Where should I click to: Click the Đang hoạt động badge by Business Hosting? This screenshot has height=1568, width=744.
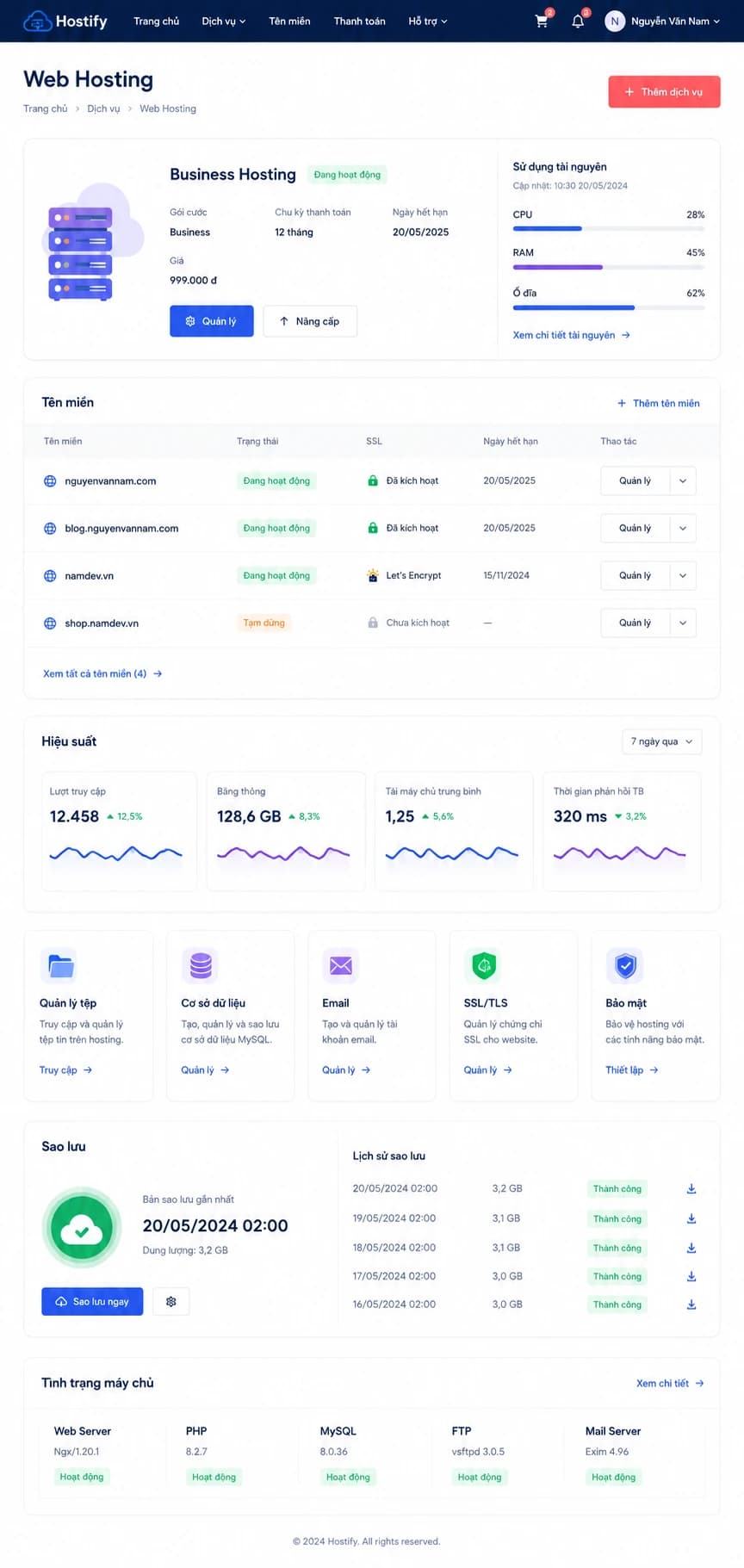(x=347, y=175)
